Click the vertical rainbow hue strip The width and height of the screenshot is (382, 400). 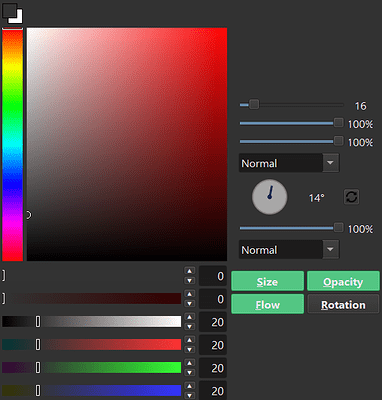13,144
